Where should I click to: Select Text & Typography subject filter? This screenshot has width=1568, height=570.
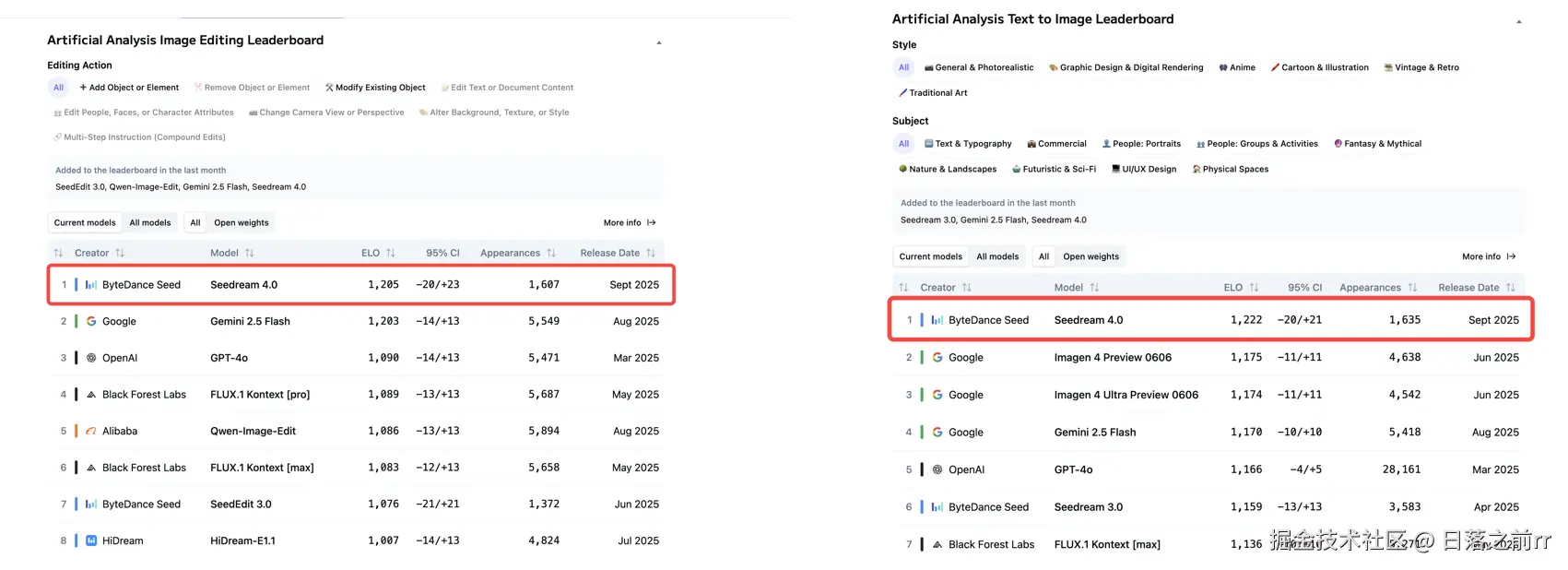(967, 144)
